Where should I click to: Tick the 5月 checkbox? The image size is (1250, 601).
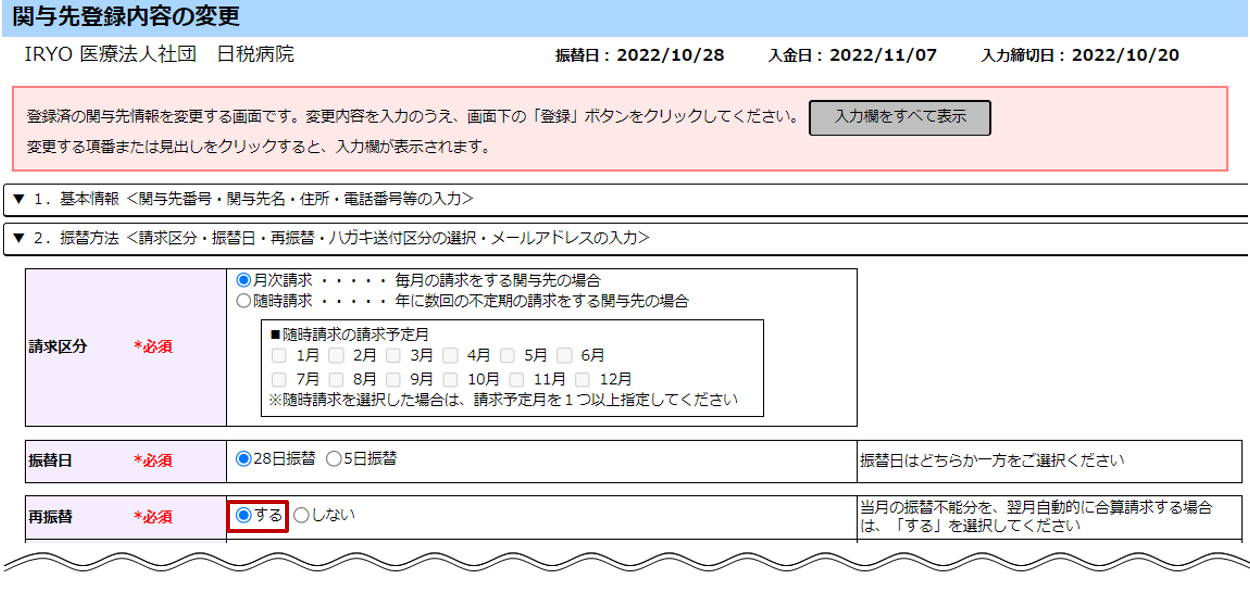[508, 355]
